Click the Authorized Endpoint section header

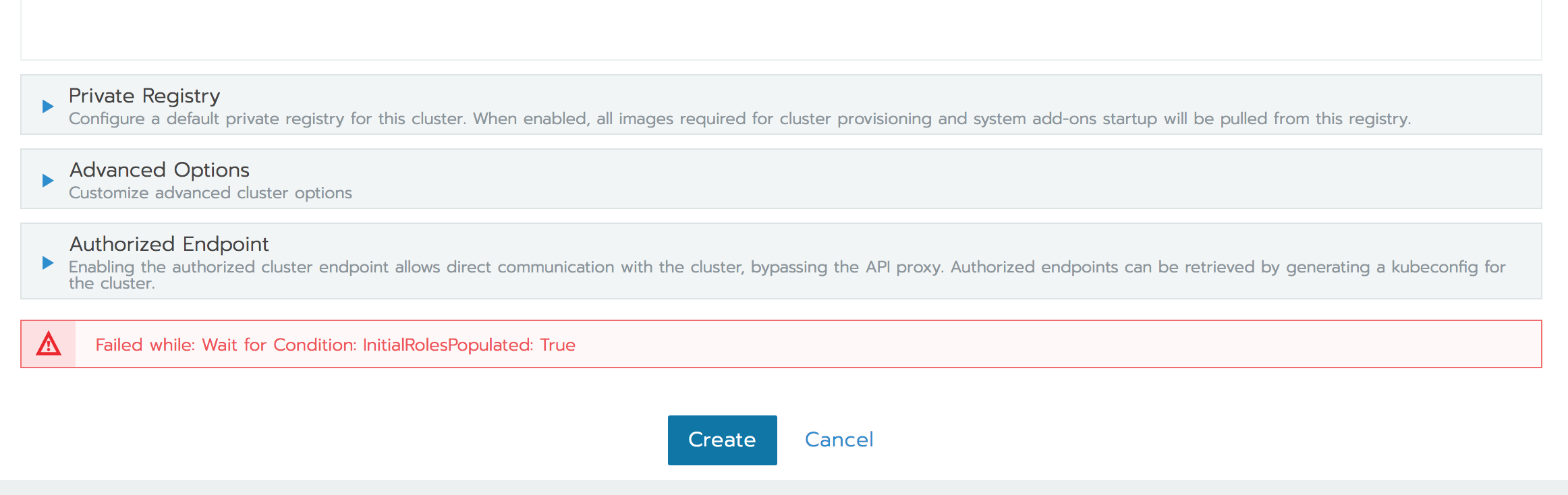click(x=167, y=244)
